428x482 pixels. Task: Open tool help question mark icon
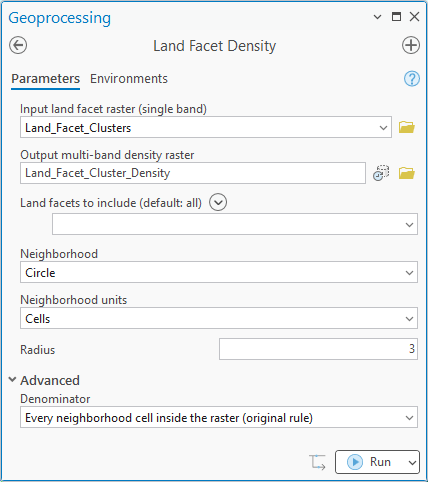(412, 79)
